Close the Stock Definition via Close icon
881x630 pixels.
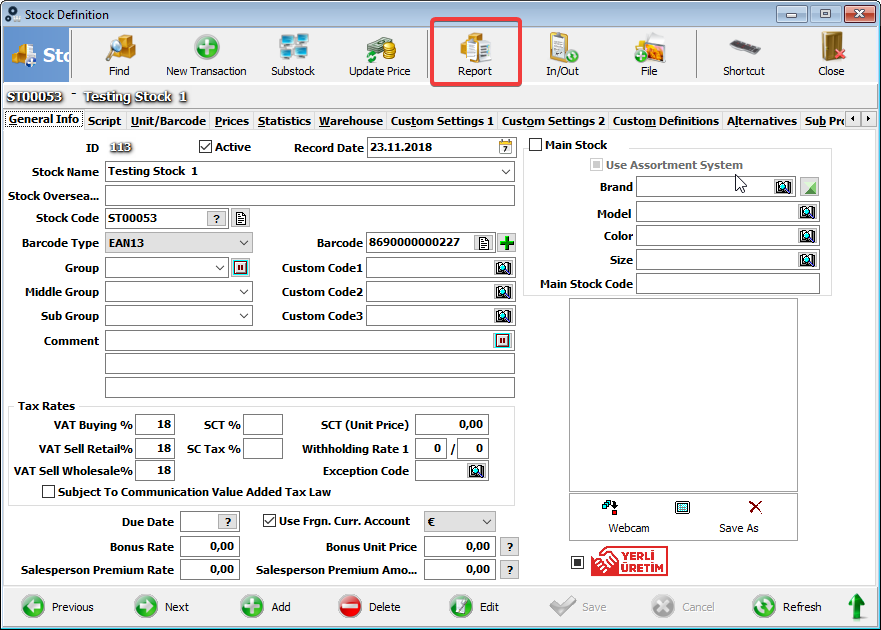tap(831, 55)
